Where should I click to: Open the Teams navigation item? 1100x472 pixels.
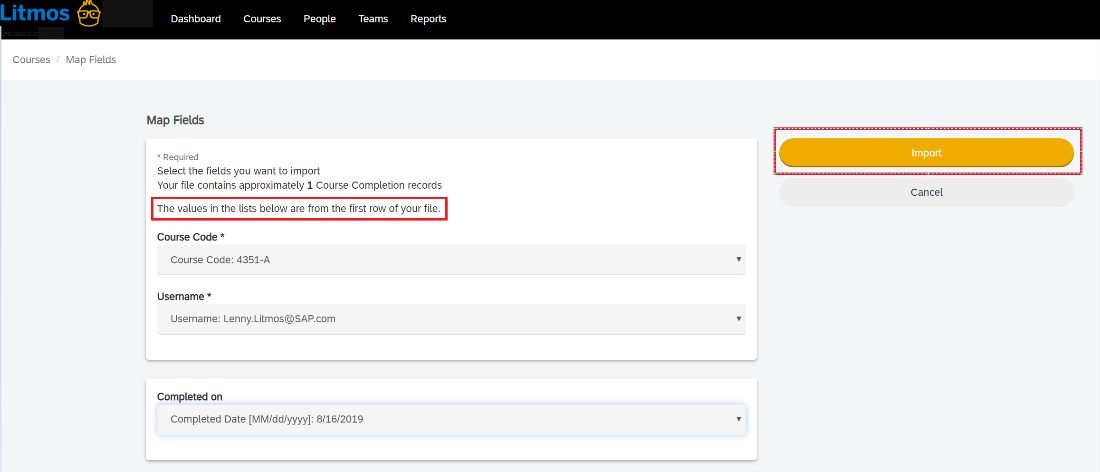coord(373,19)
